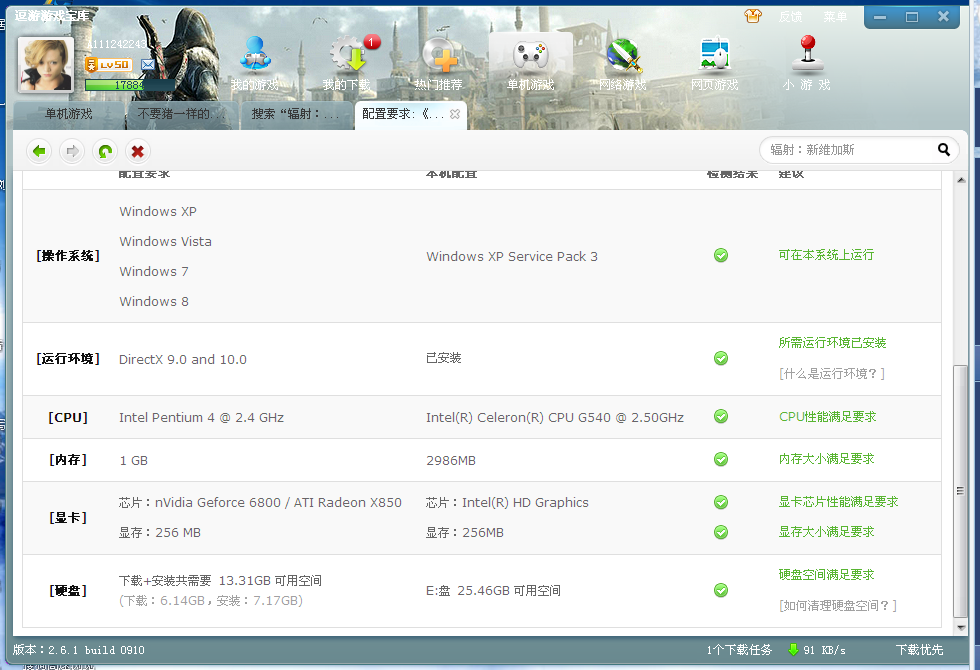This screenshot has height=670, width=980.
Task: Click the Windows XP Service Pack 3 text
Action: point(512,256)
